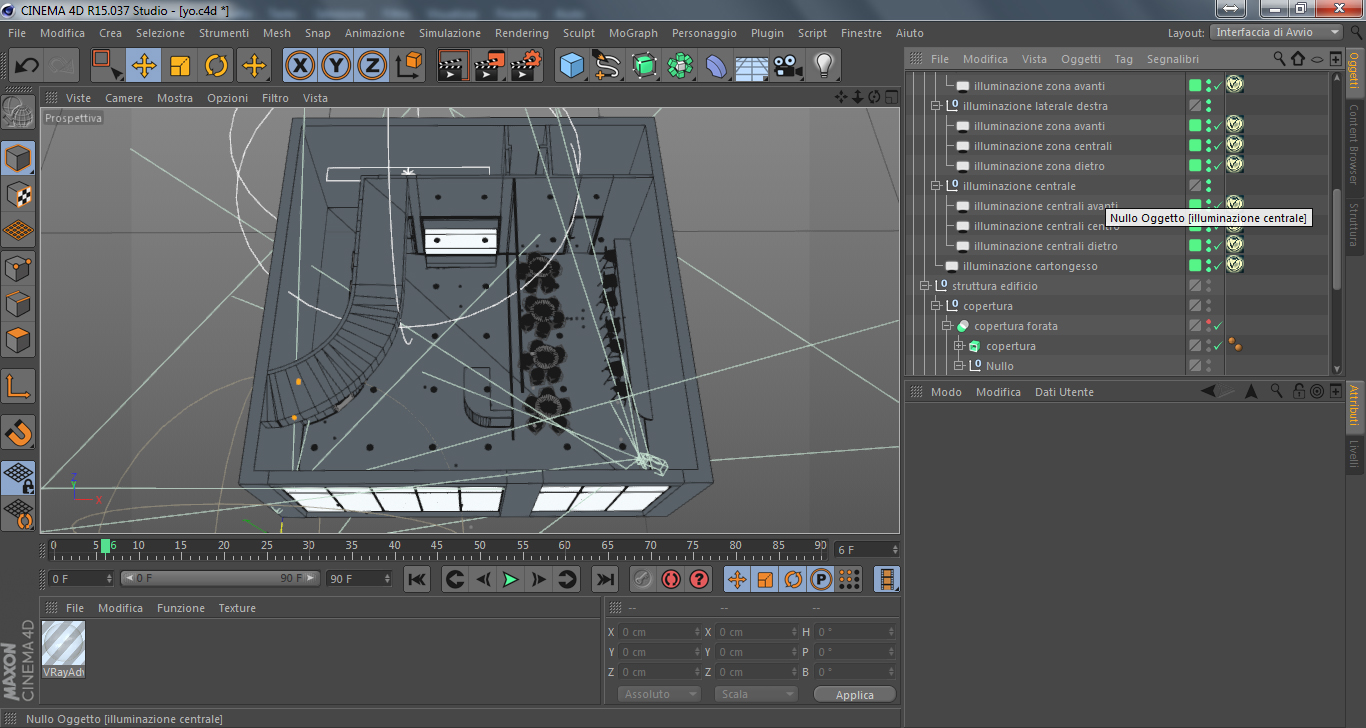Select the Move tool in the top toolbar

[144, 66]
